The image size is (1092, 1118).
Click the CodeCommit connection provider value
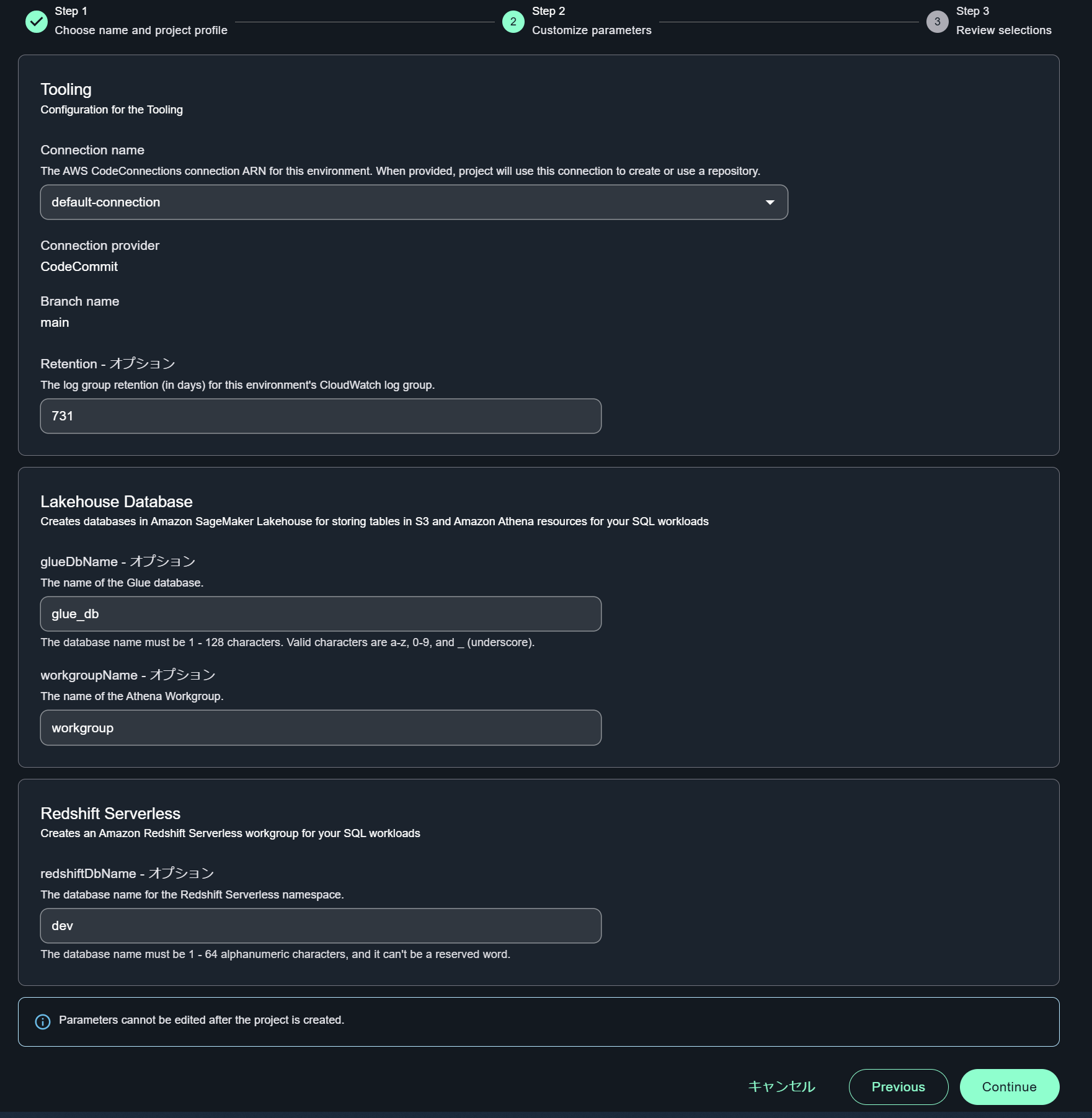(x=79, y=267)
